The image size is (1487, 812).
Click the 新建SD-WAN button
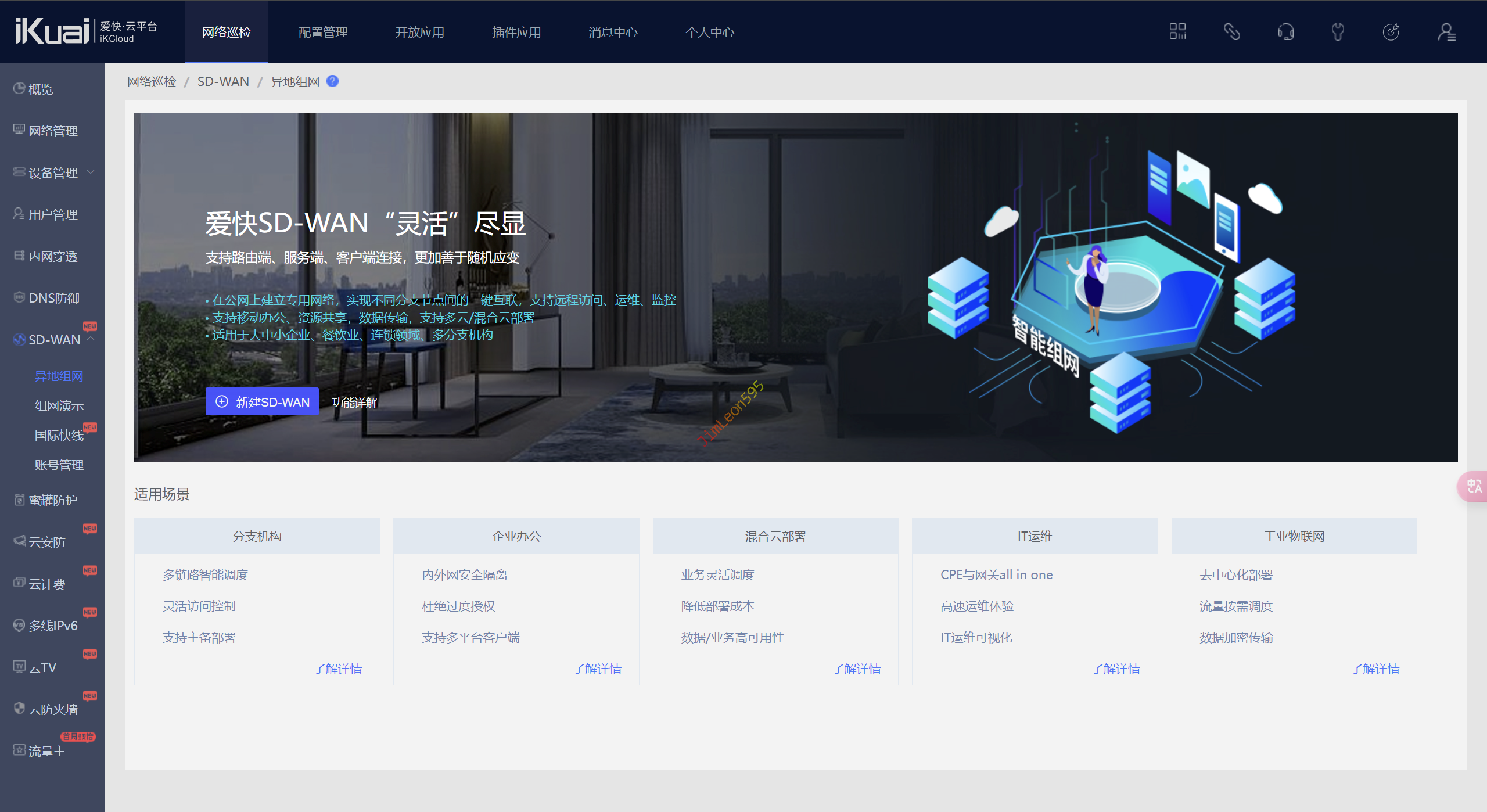point(262,402)
